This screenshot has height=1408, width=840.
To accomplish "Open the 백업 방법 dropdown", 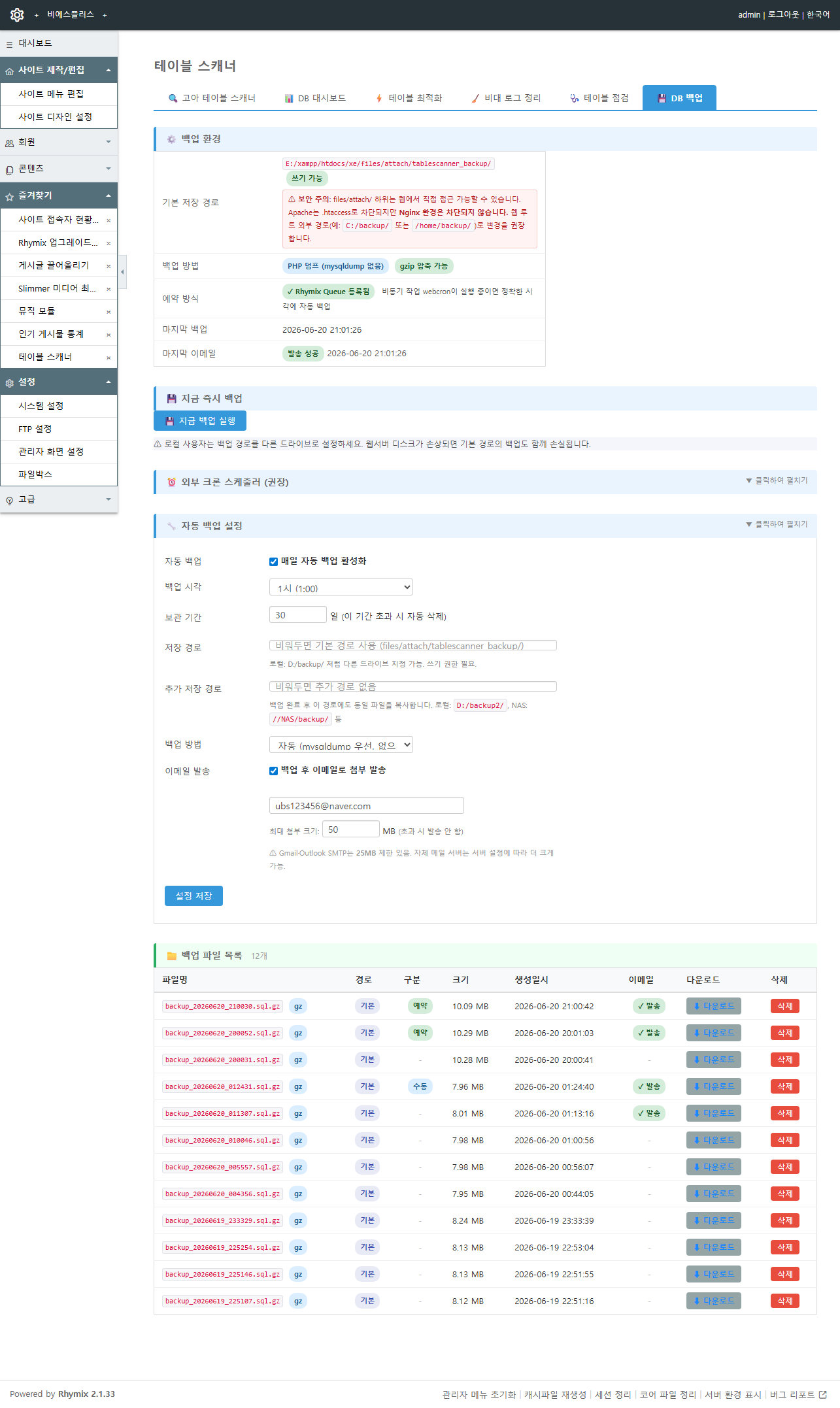I will coord(341,745).
